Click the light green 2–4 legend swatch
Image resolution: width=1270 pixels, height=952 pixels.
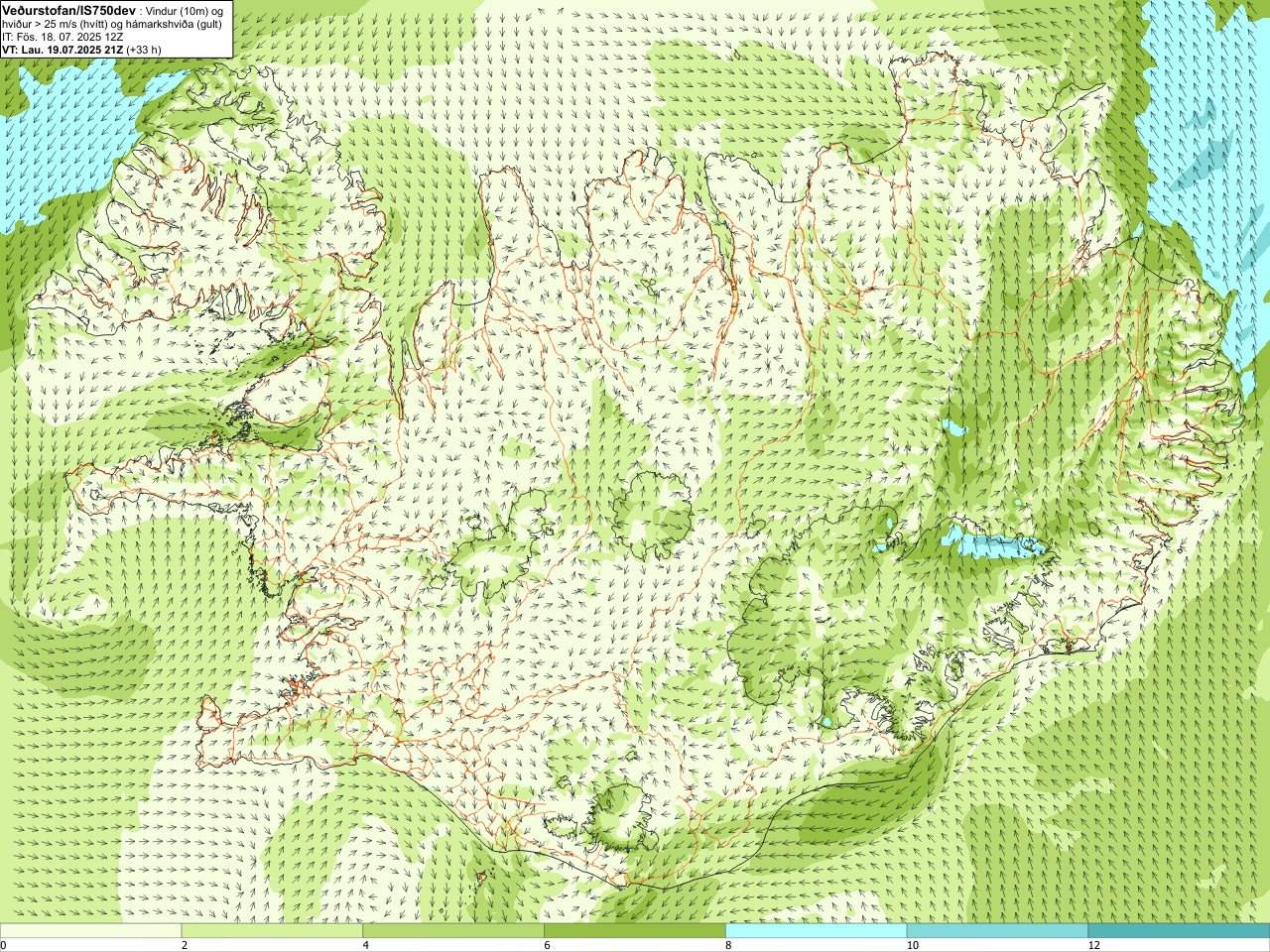pos(272,931)
